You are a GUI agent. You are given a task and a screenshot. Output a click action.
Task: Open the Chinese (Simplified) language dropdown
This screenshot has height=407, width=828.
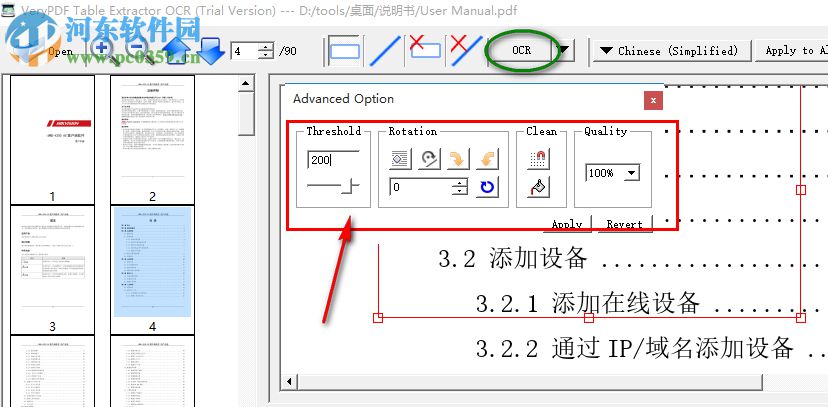coord(673,51)
